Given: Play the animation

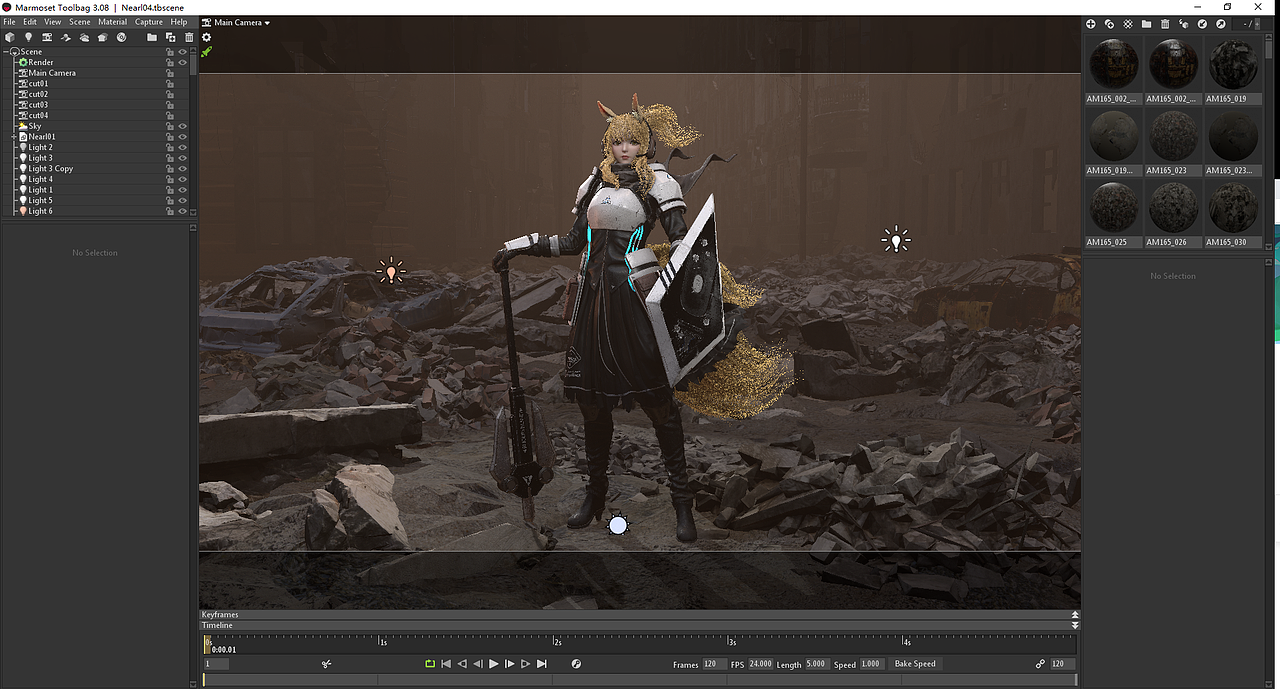Looking at the screenshot, I should [494, 664].
